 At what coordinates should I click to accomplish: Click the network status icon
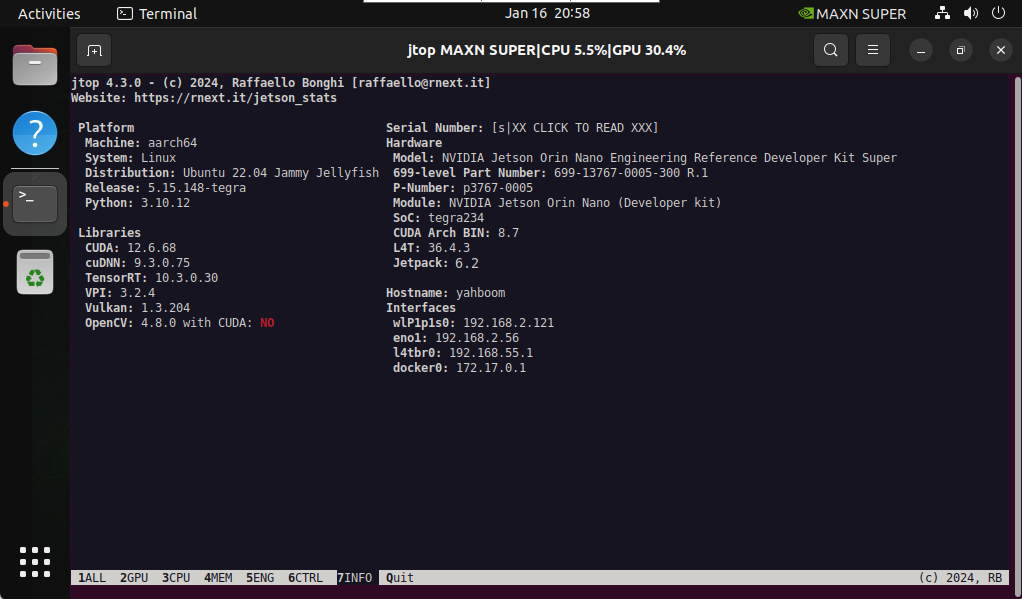942,14
